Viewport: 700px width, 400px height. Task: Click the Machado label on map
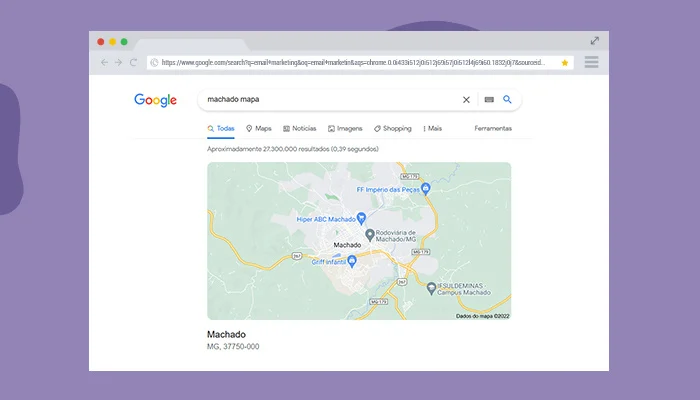coord(347,245)
